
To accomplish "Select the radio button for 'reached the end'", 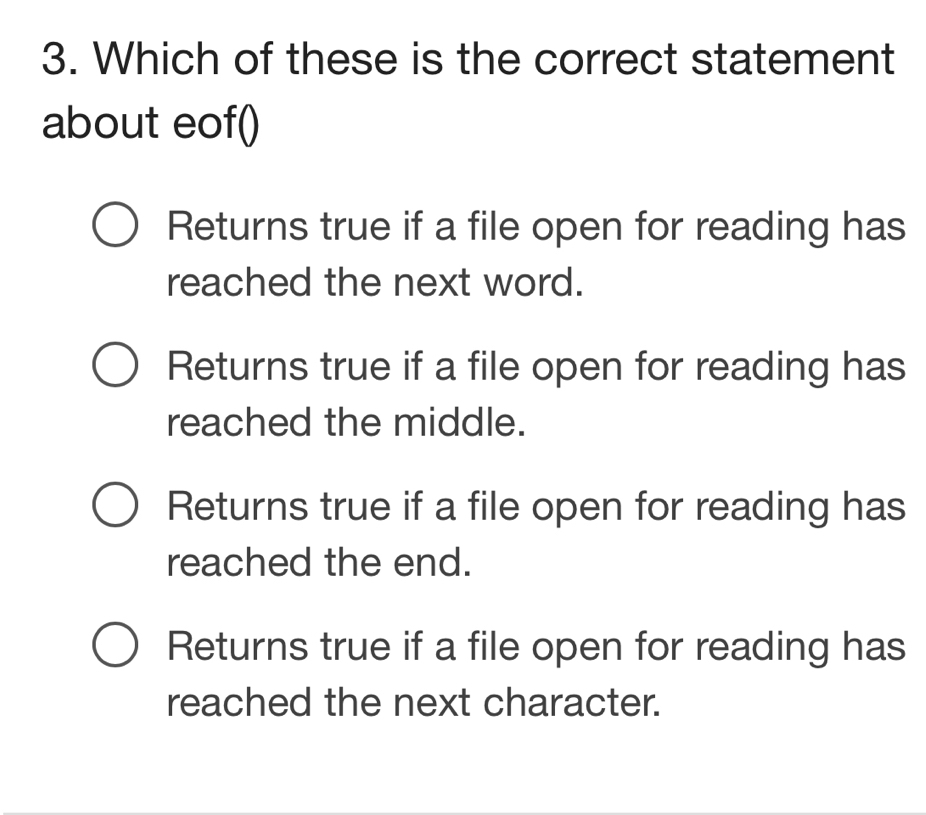I will coord(115,504).
